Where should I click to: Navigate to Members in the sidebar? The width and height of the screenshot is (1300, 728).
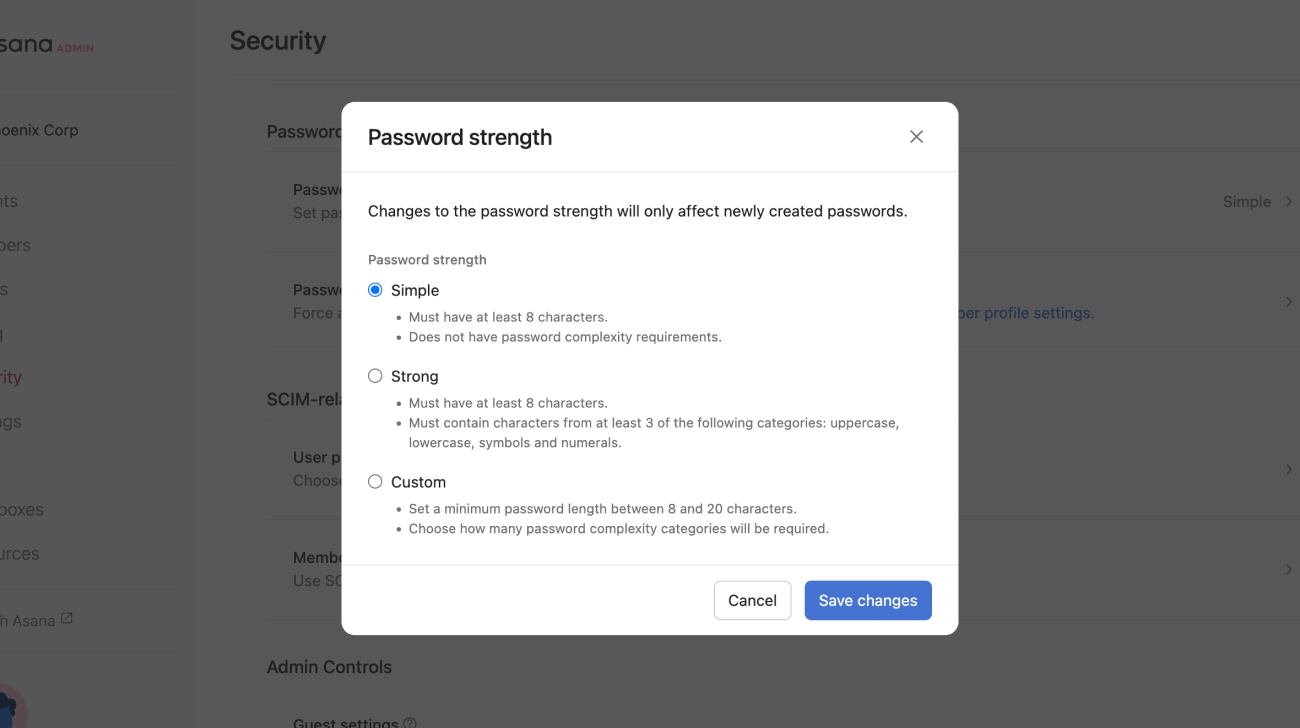coord(15,245)
